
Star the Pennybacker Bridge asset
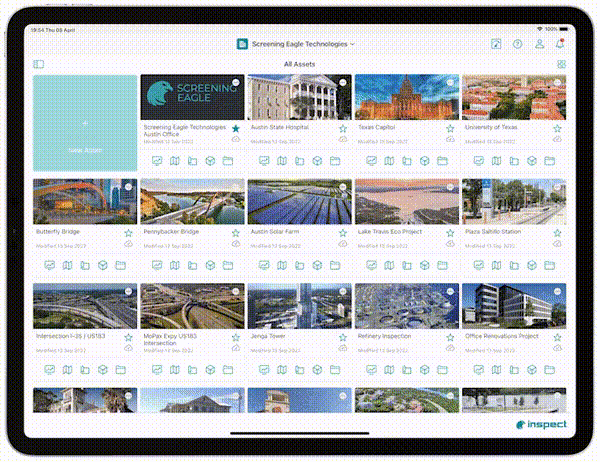pyautogui.click(x=236, y=233)
